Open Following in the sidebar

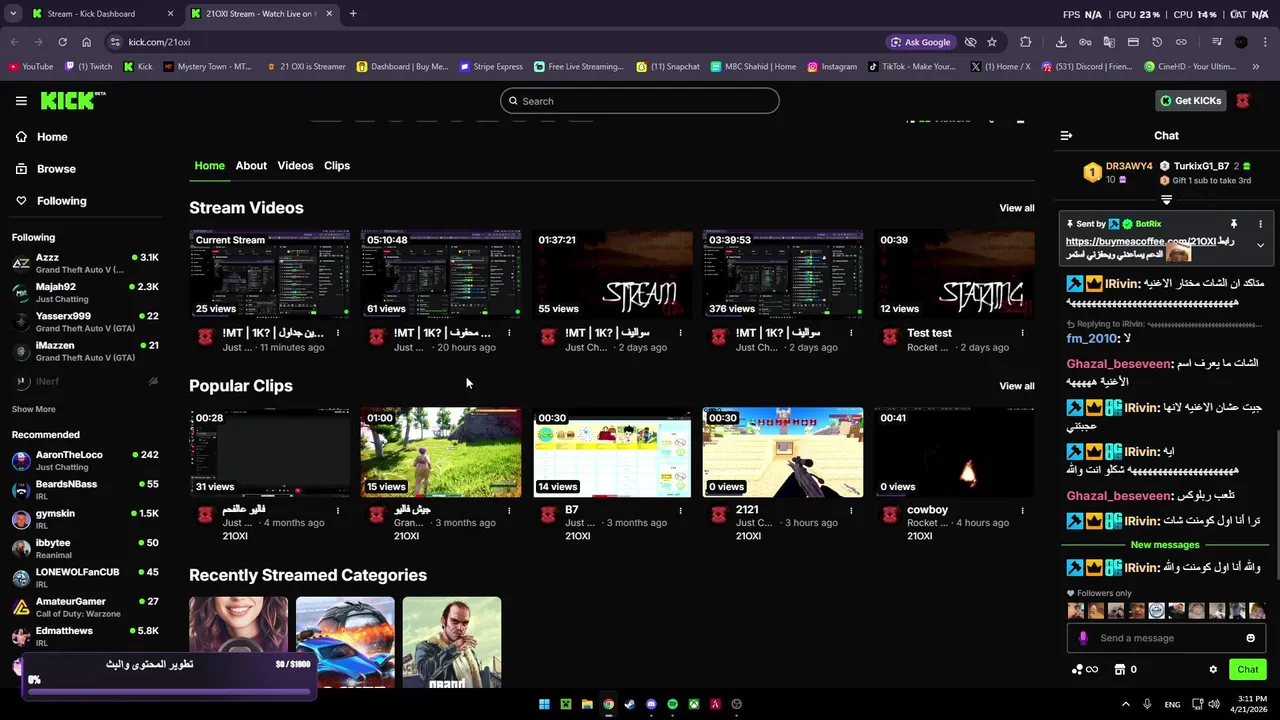pos(62,201)
